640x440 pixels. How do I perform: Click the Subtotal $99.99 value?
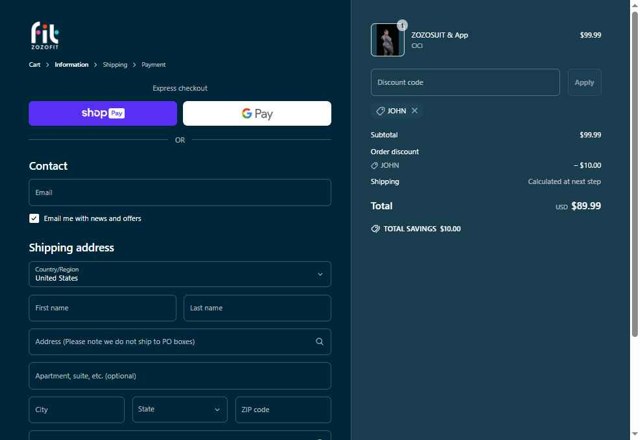pyautogui.click(x=590, y=135)
